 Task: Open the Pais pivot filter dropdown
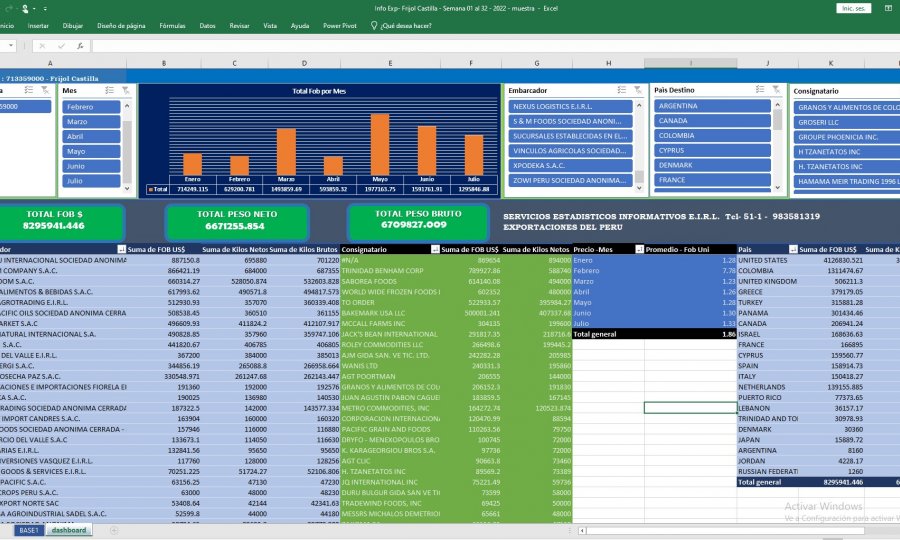(x=793, y=249)
